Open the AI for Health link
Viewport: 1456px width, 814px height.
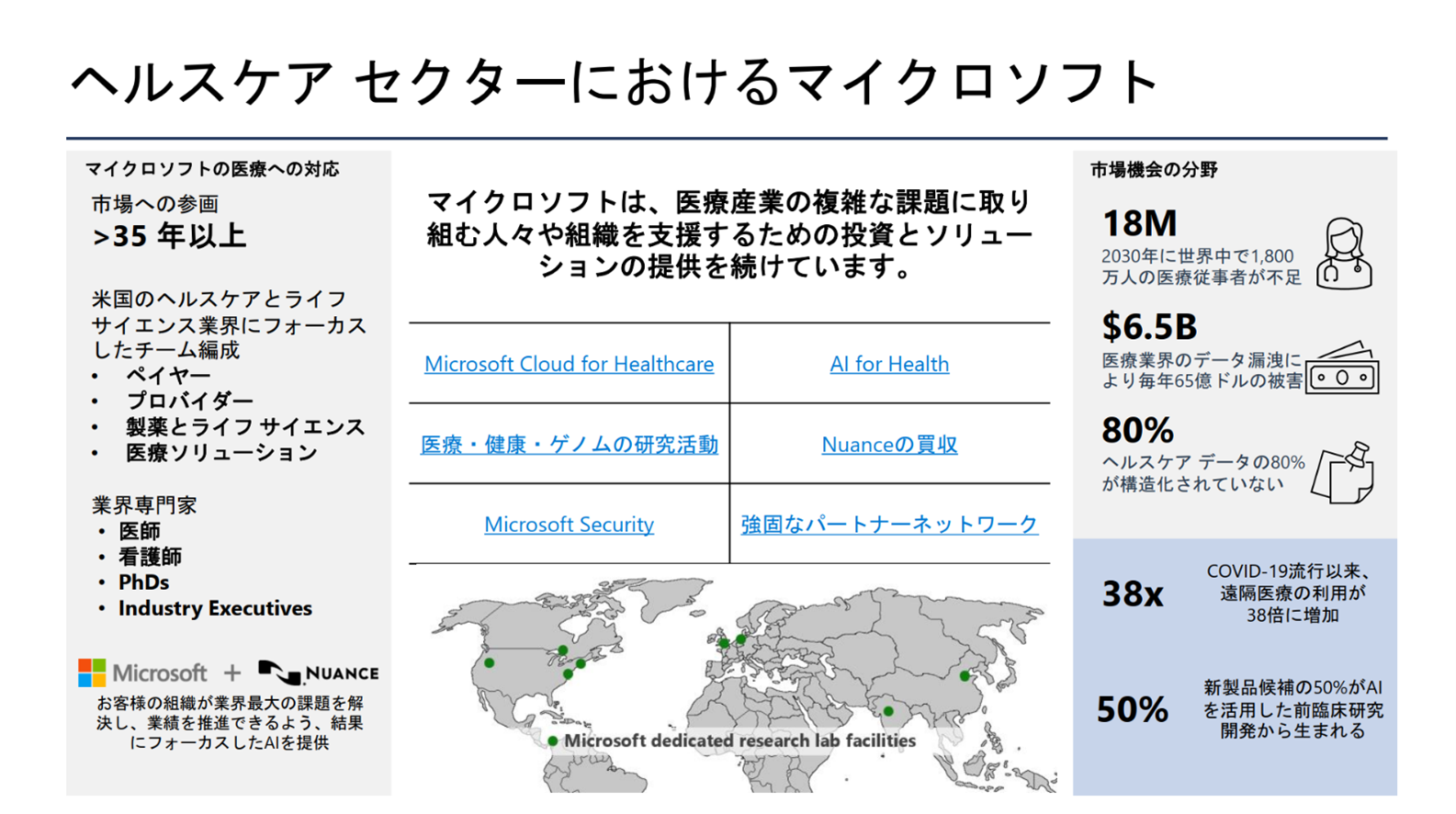pyautogui.click(x=889, y=364)
